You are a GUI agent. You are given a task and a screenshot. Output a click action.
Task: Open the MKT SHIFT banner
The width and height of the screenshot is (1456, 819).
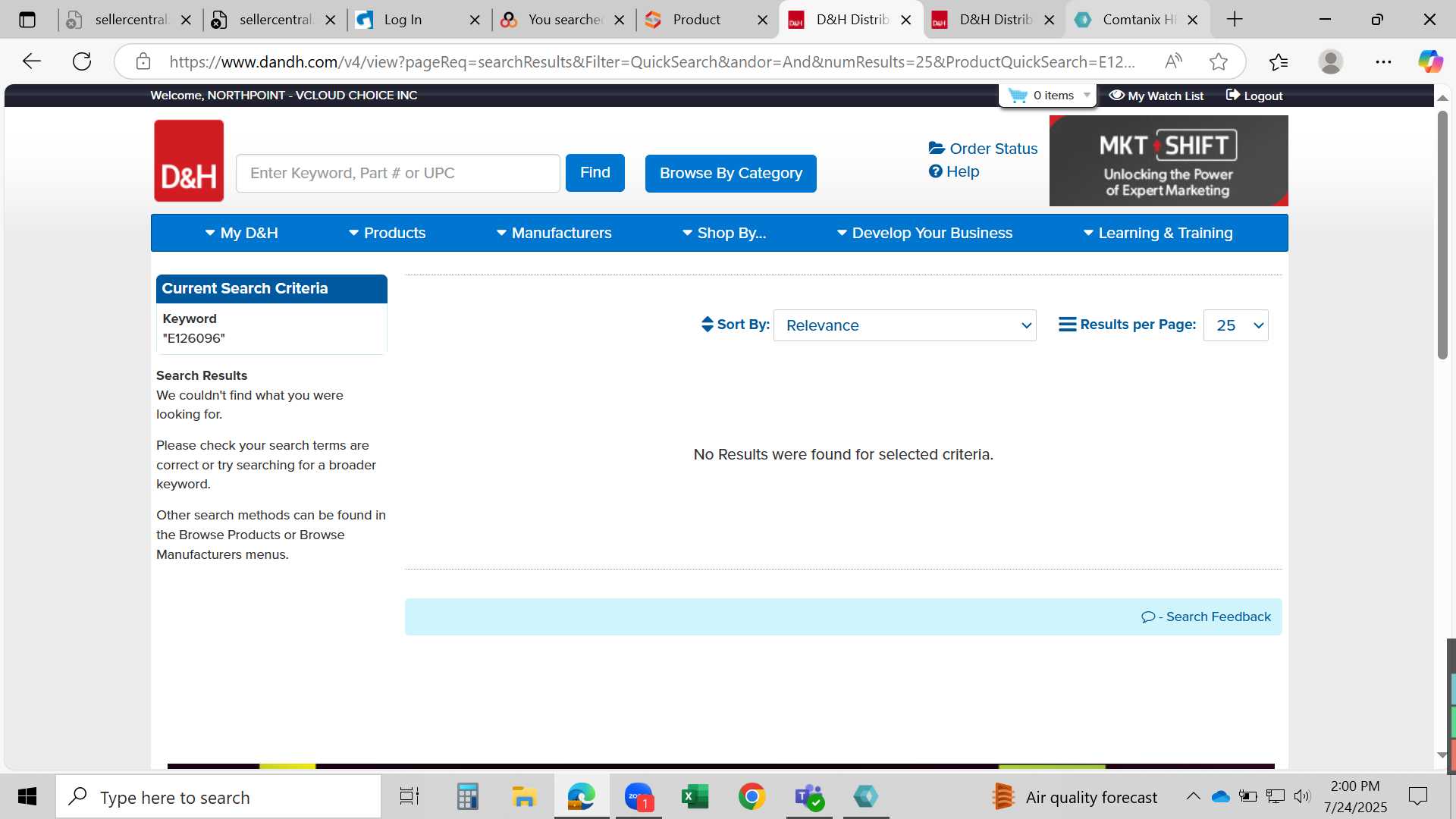(x=1169, y=161)
